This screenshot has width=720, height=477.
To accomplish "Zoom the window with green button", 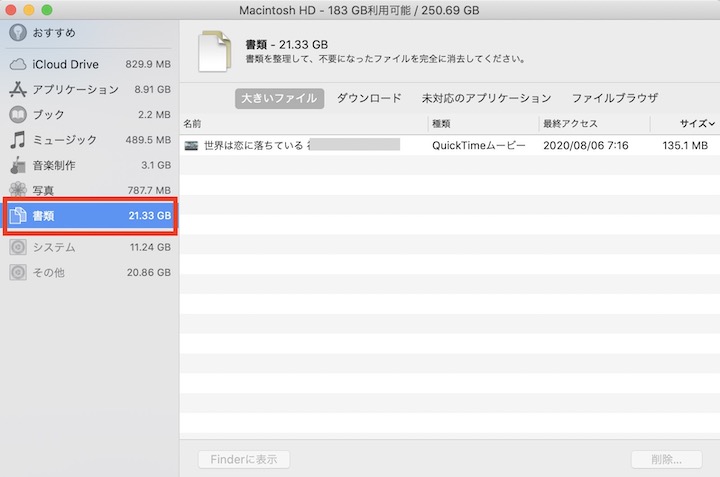I will 47,10.
